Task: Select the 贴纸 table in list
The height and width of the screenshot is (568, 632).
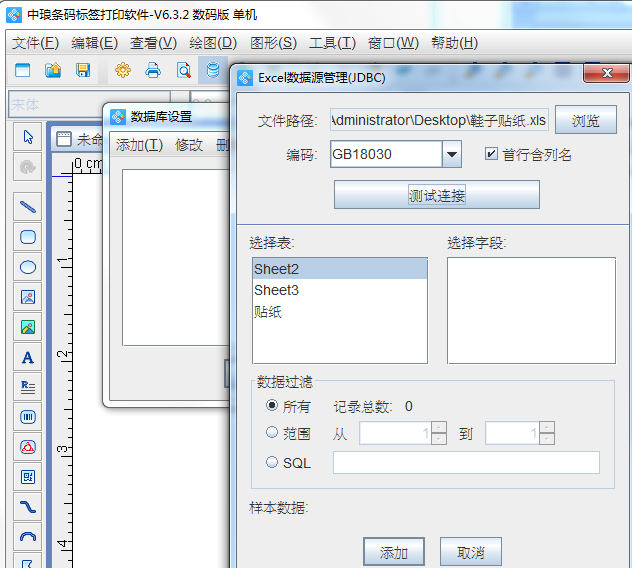Action: coord(268,312)
